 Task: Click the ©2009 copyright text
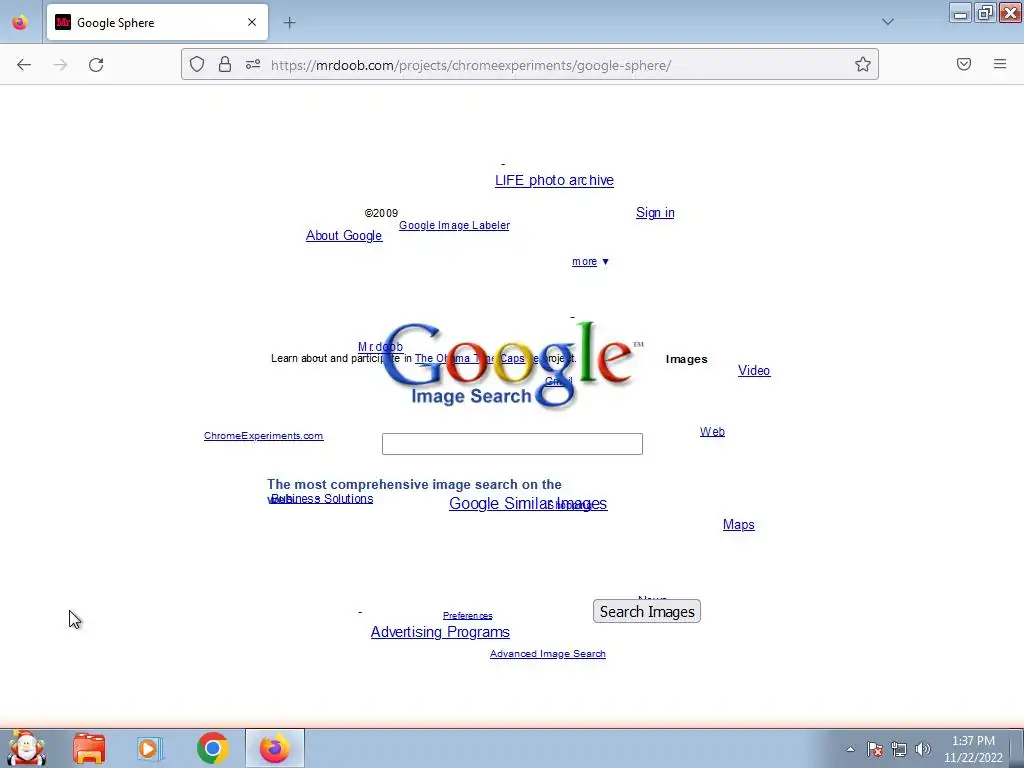tap(381, 213)
